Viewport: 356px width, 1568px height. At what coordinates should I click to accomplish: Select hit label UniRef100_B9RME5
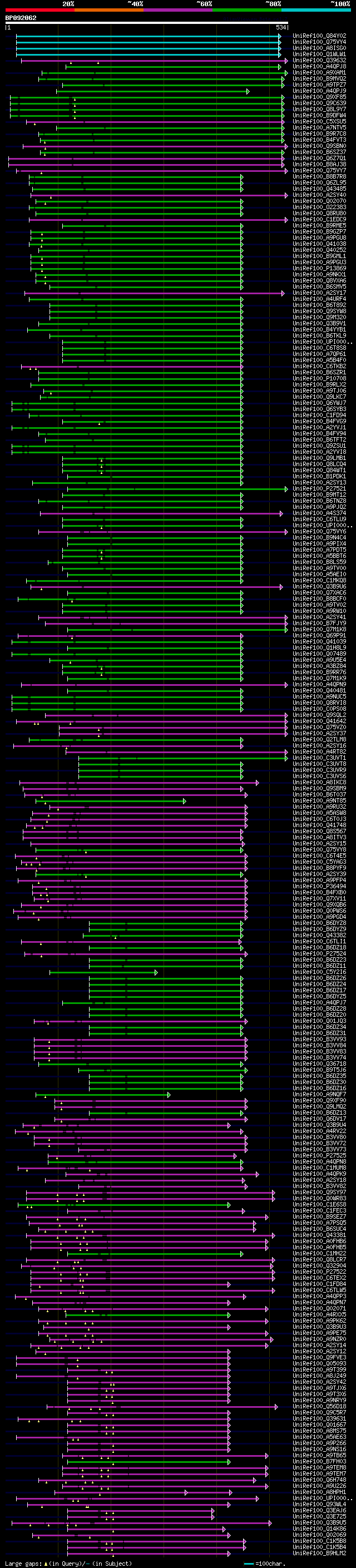click(x=319, y=225)
